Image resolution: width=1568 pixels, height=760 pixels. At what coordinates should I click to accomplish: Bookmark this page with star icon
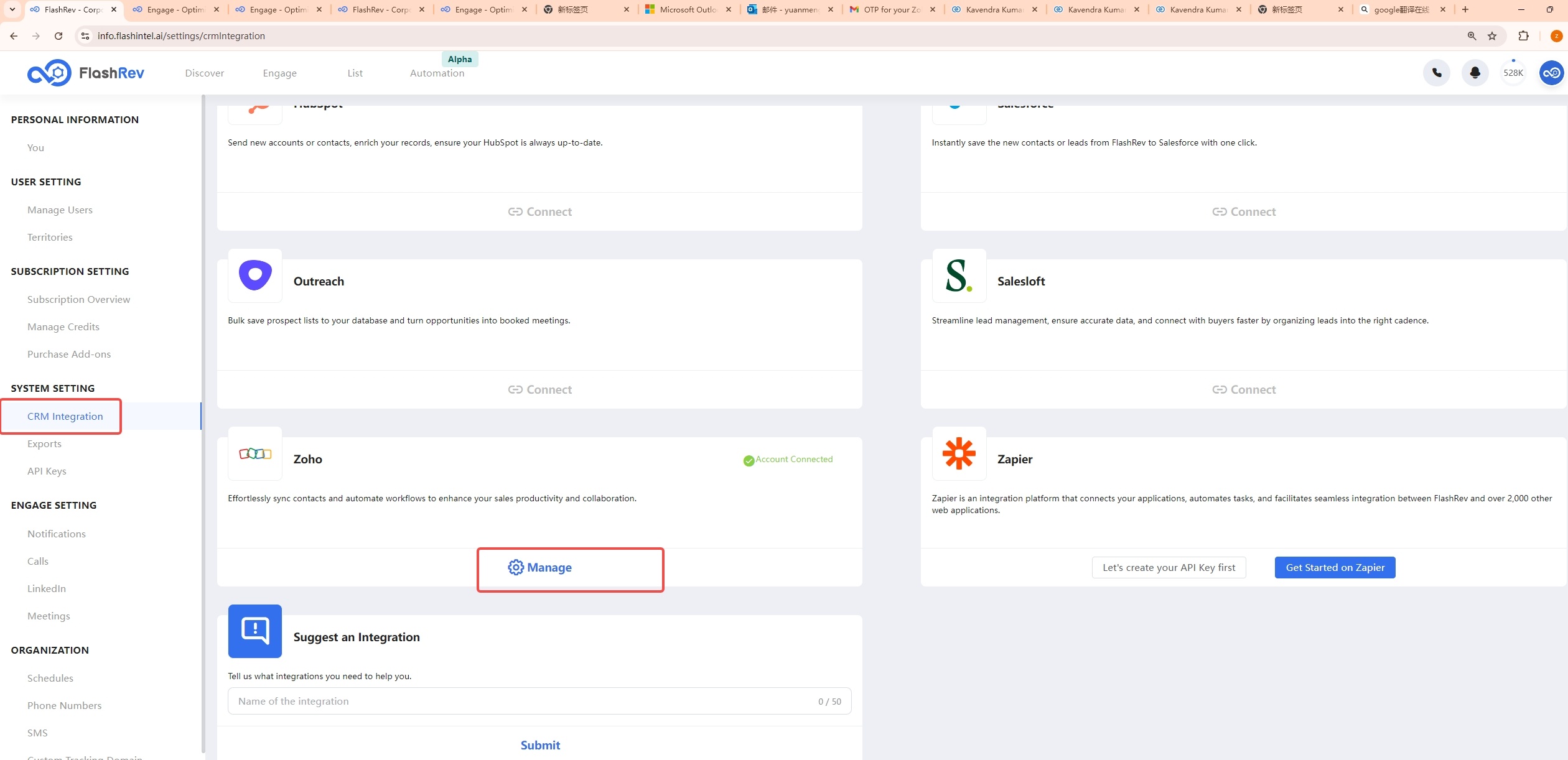pos(1491,36)
